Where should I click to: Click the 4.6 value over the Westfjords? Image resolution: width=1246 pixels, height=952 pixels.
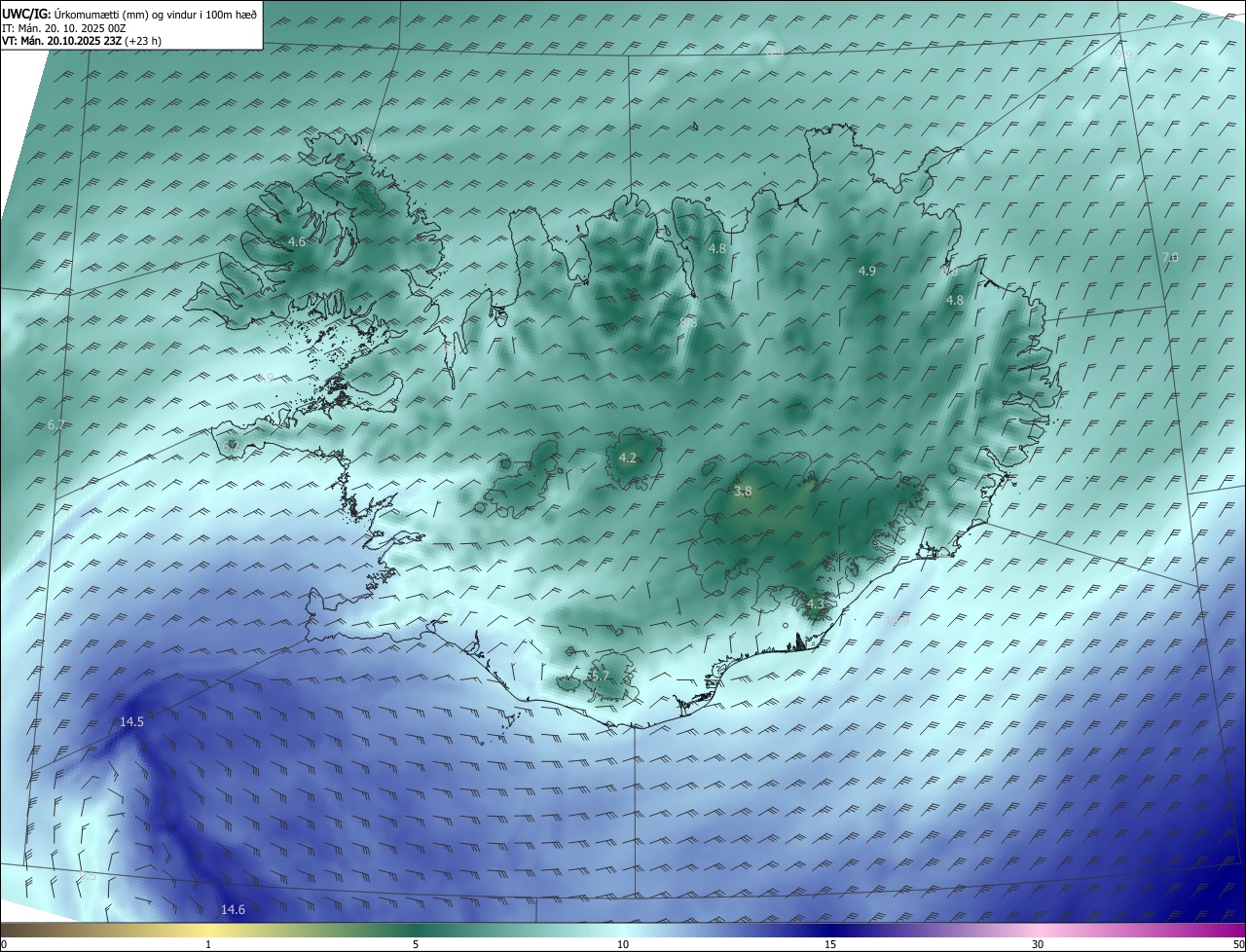[297, 241]
